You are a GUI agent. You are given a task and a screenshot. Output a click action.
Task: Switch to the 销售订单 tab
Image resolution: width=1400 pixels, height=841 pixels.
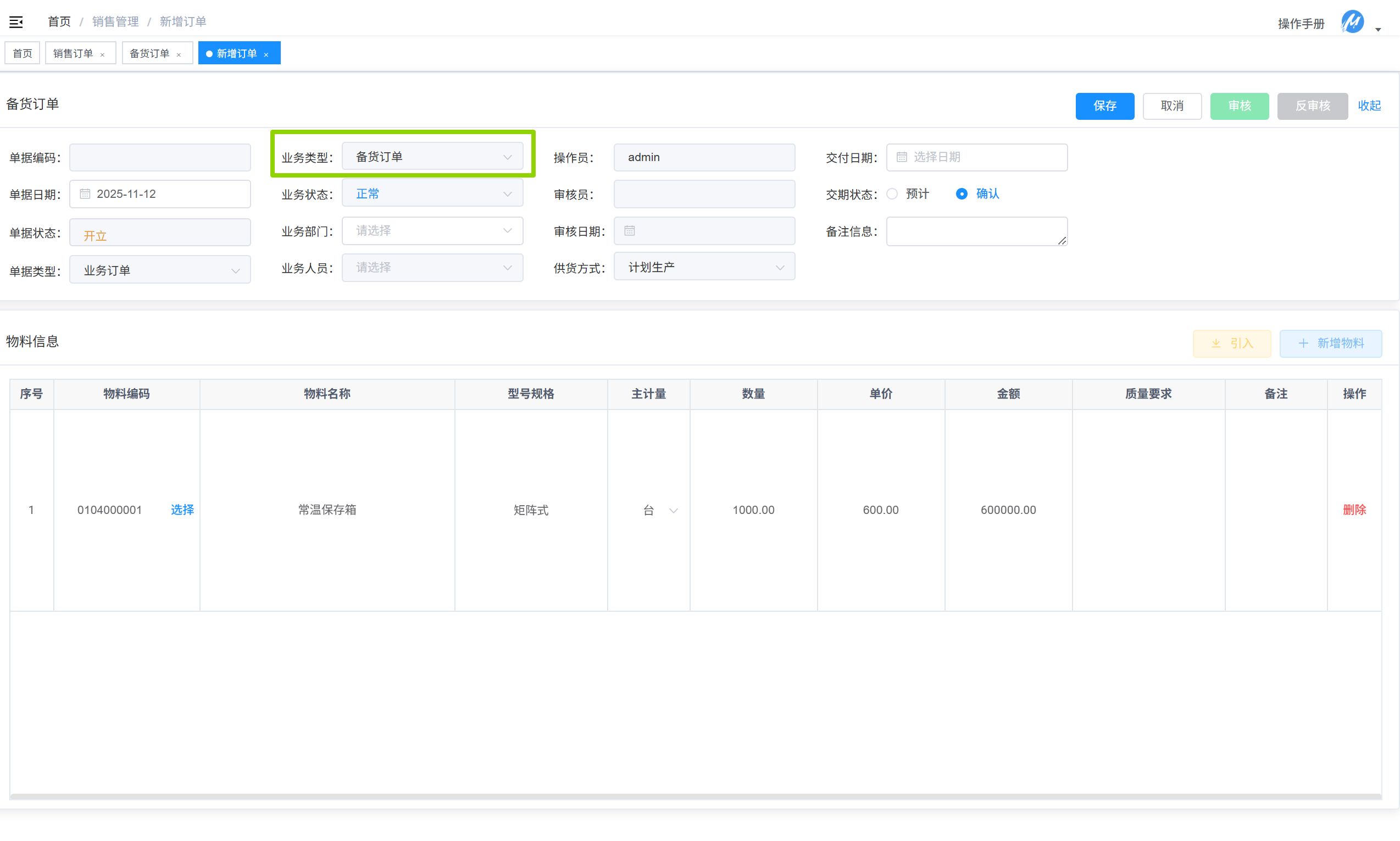pyautogui.click(x=73, y=53)
